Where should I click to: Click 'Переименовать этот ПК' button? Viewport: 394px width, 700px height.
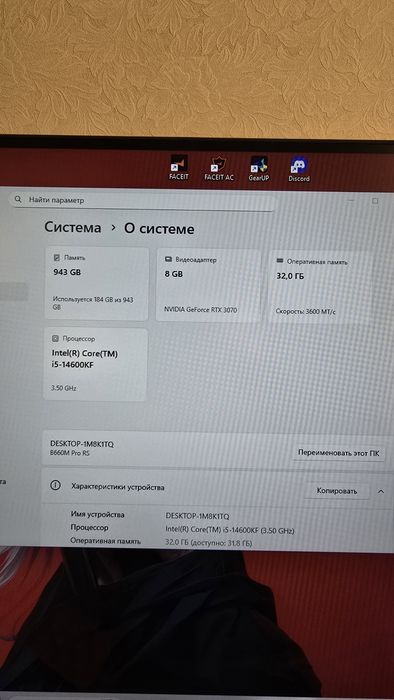(x=339, y=453)
